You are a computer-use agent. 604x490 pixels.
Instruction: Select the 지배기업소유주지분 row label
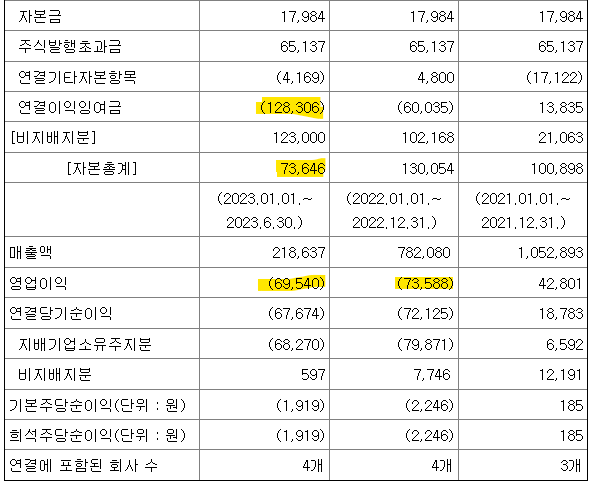tap(85, 344)
